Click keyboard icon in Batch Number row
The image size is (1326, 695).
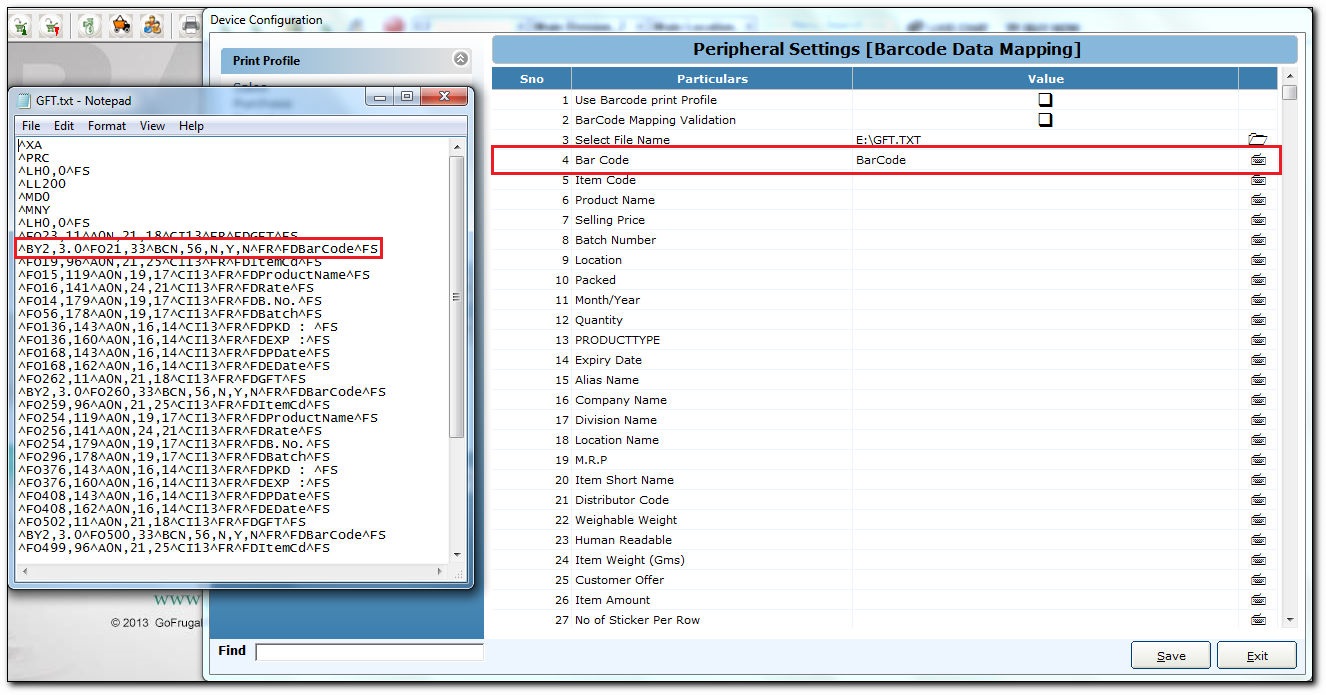coord(1258,240)
